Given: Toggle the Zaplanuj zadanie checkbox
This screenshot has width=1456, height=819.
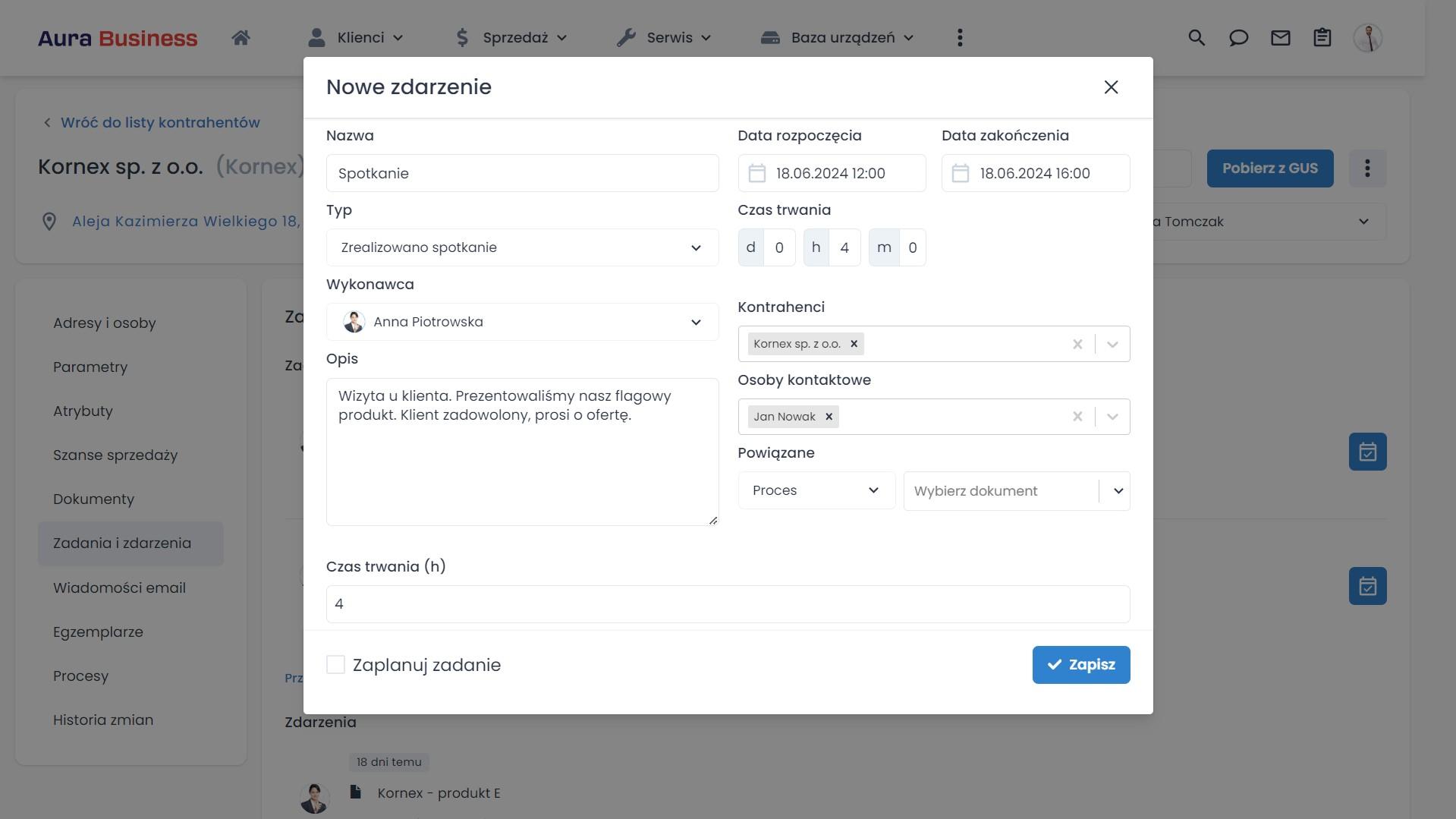Looking at the screenshot, I should (335, 665).
